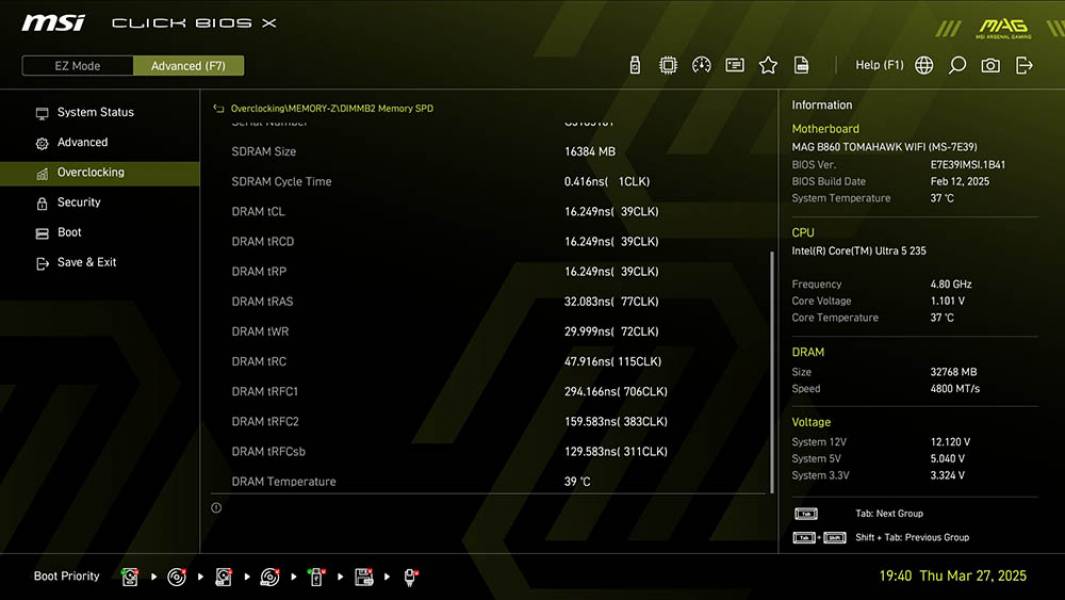Select the network boot device icon
This screenshot has height=600, width=1065.
[x=410, y=577]
